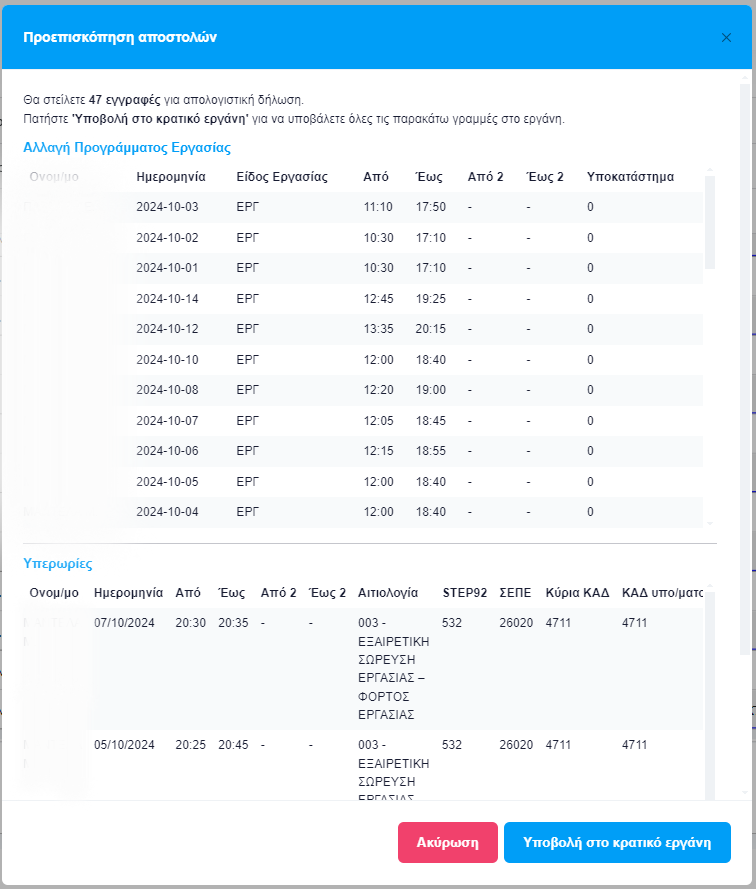Image resolution: width=756 pixels, height=889 pixels.
Task: Close the Προεπισκόπηση αποστολών dialog
Action: (726, 38)
